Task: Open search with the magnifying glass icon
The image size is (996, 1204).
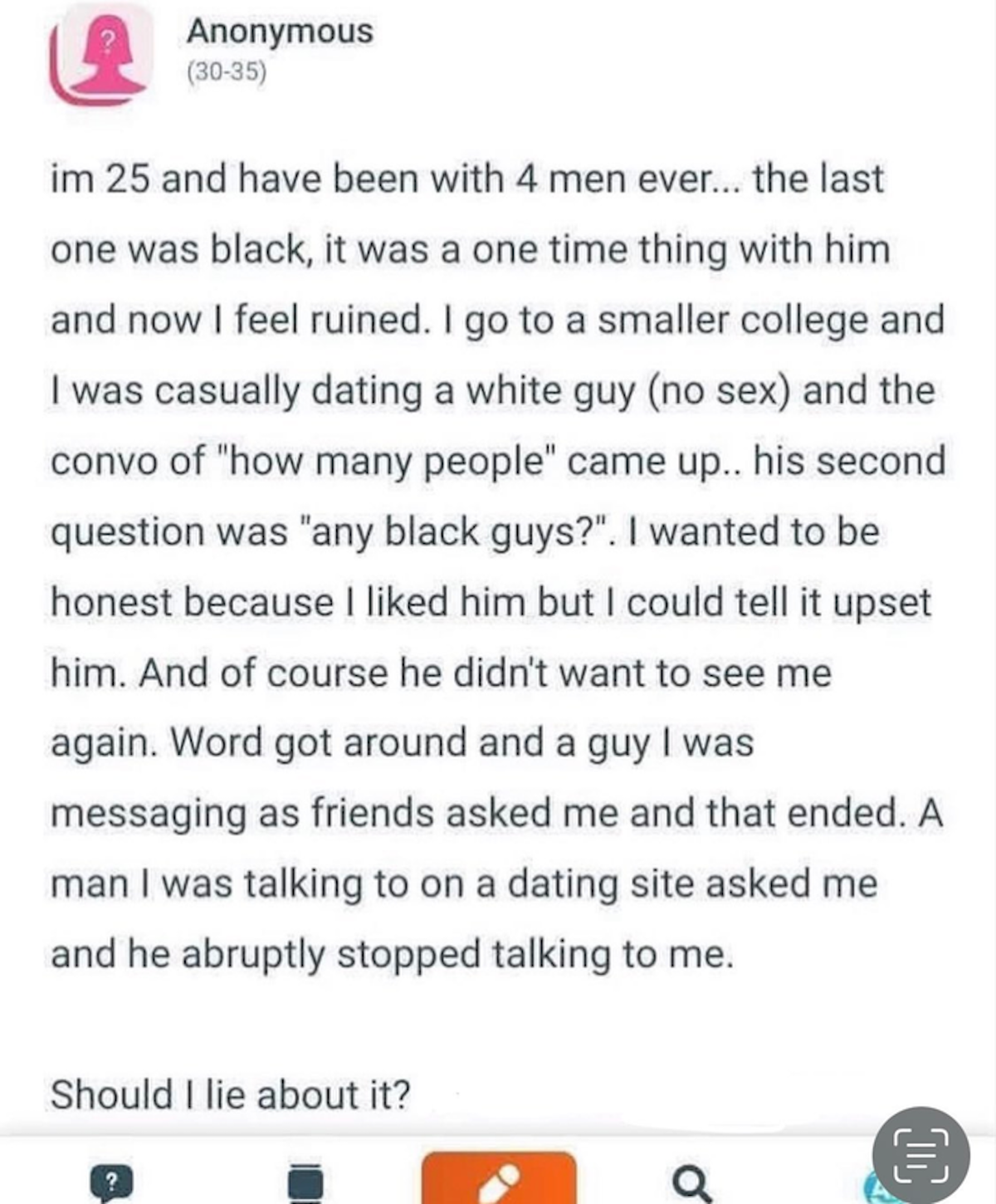Action: (x=691, y=1182)
